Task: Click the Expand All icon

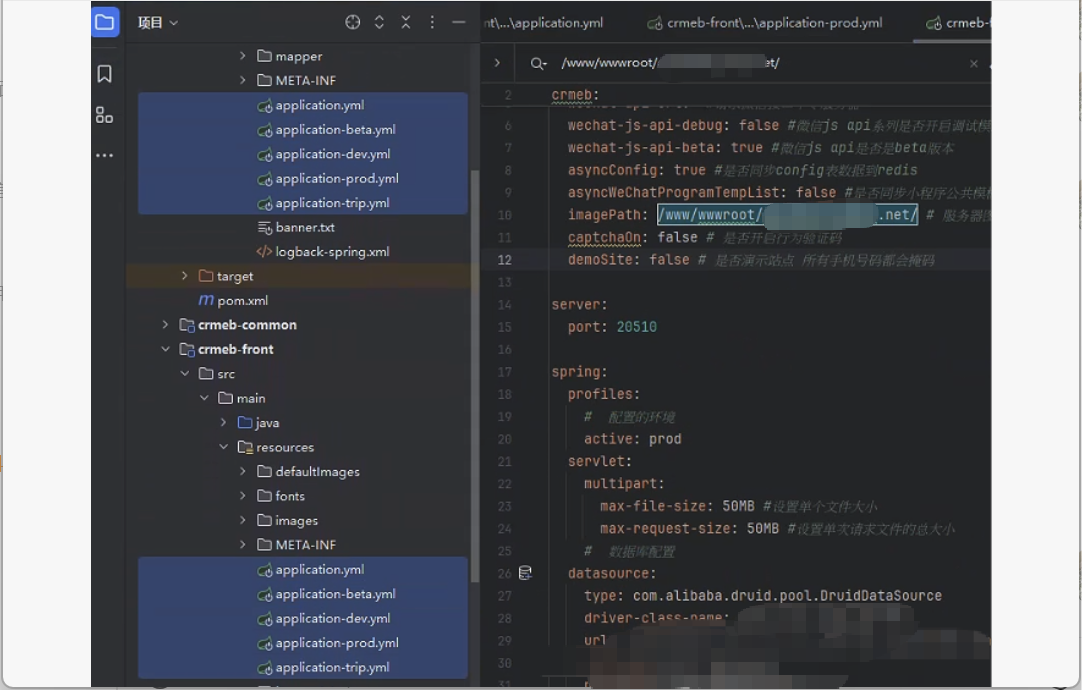Action: pos(379,23)
